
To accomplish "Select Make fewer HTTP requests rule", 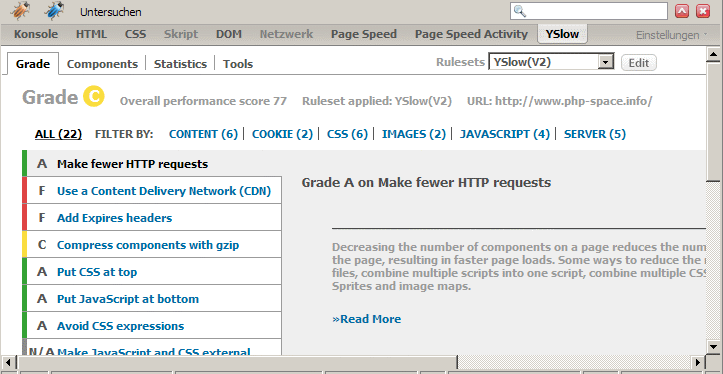I will click(152, 164).
